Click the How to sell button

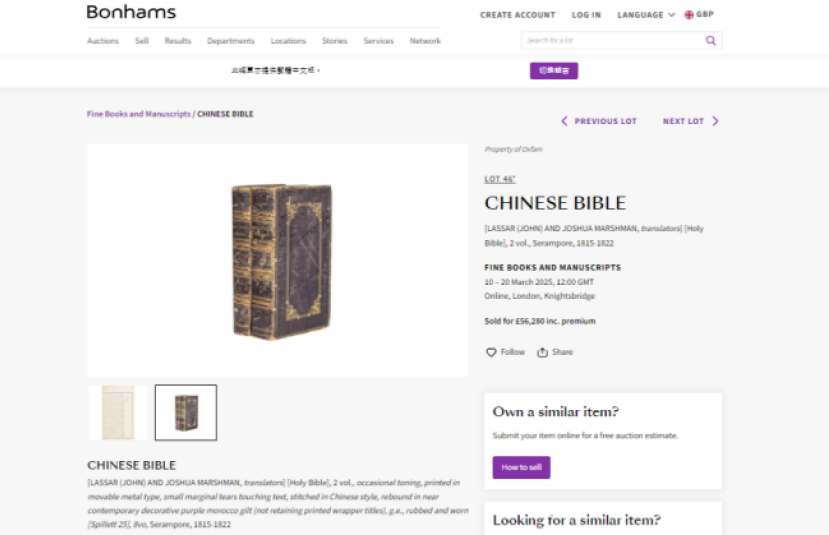click(x=521, y=467)
